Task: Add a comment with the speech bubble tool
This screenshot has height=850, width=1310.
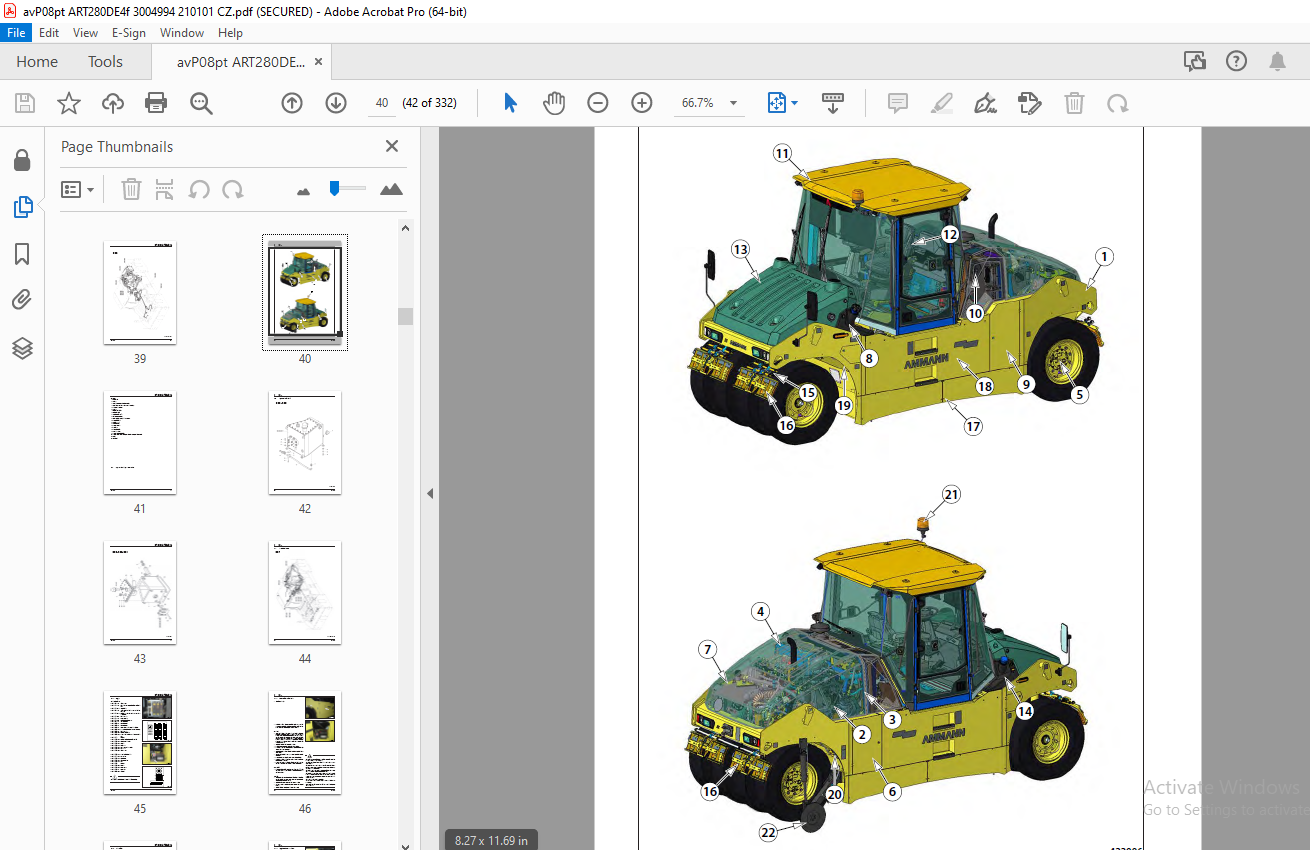Action: point(898,103)
